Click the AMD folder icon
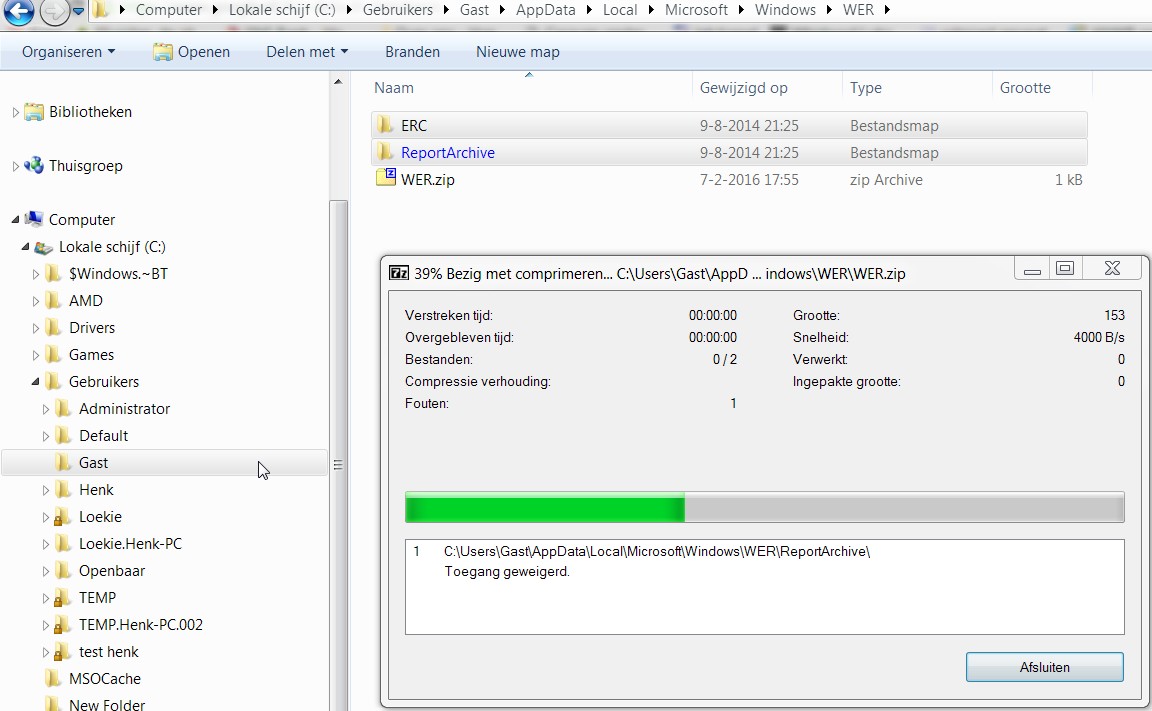Viewport: 1152px width, 711px height. tap(54, 301)
